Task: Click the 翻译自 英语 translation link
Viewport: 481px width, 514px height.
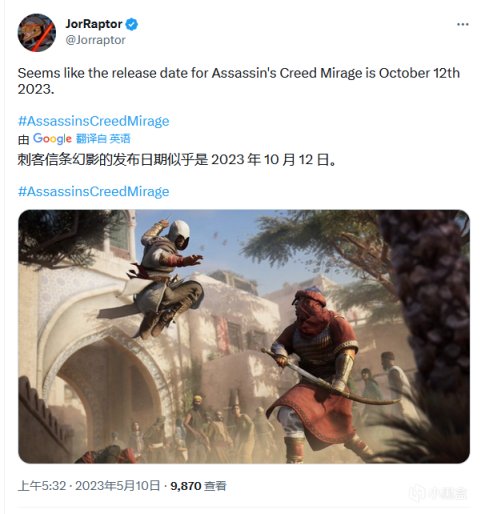Action: click(103, 139)
